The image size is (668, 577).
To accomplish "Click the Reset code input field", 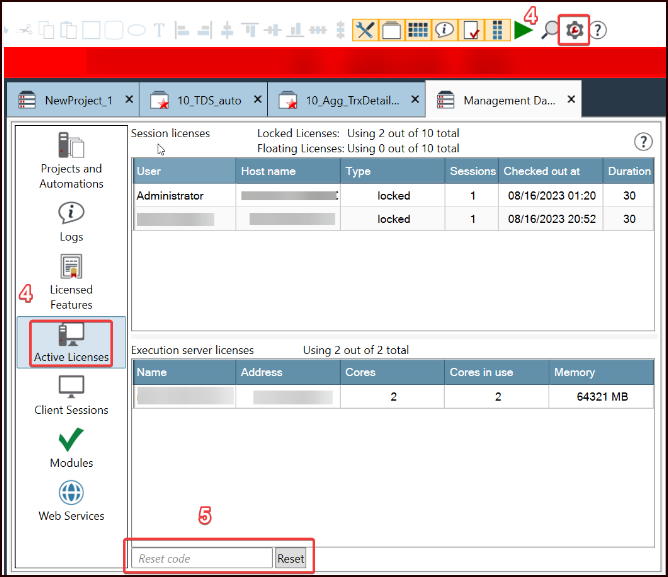I will (200, 559).
